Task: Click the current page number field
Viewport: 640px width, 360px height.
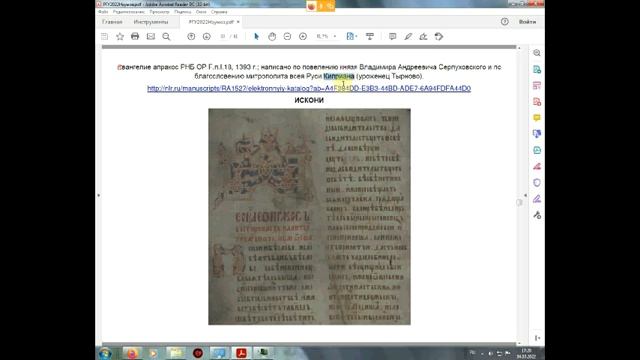Action: pyautogui.click(x=223, y=37)
